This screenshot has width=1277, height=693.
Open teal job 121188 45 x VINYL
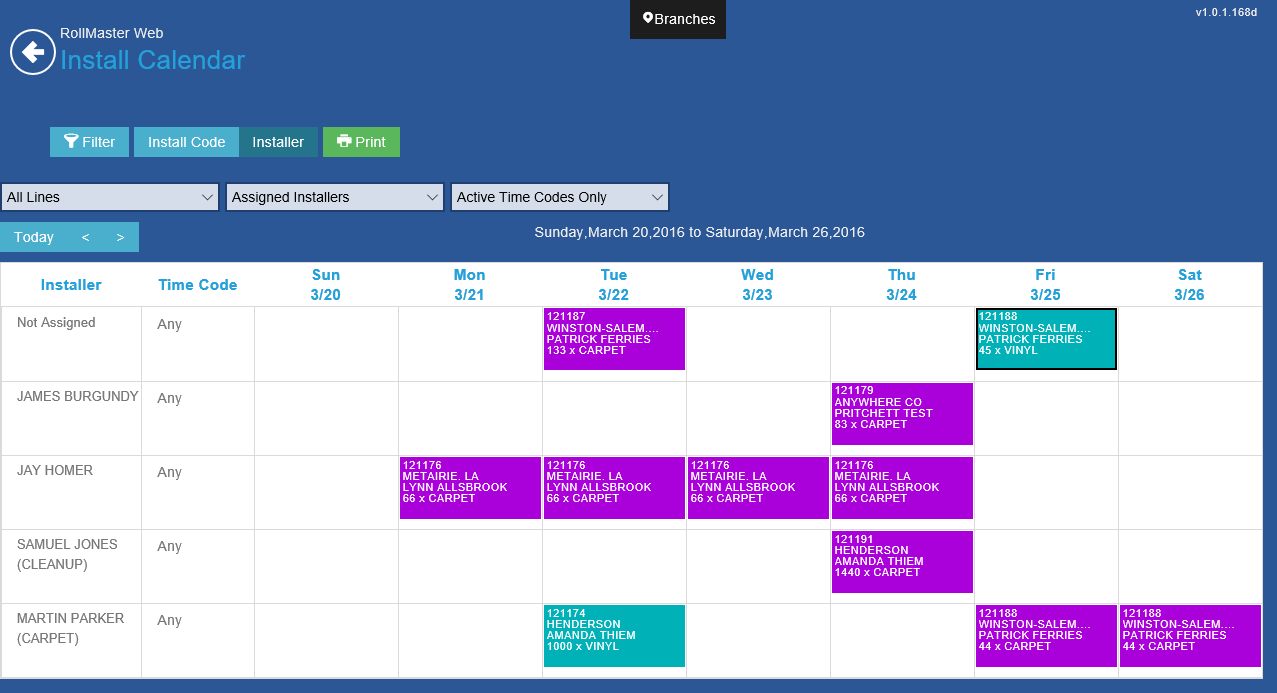pyautogui.click(x=1046, y=339)
